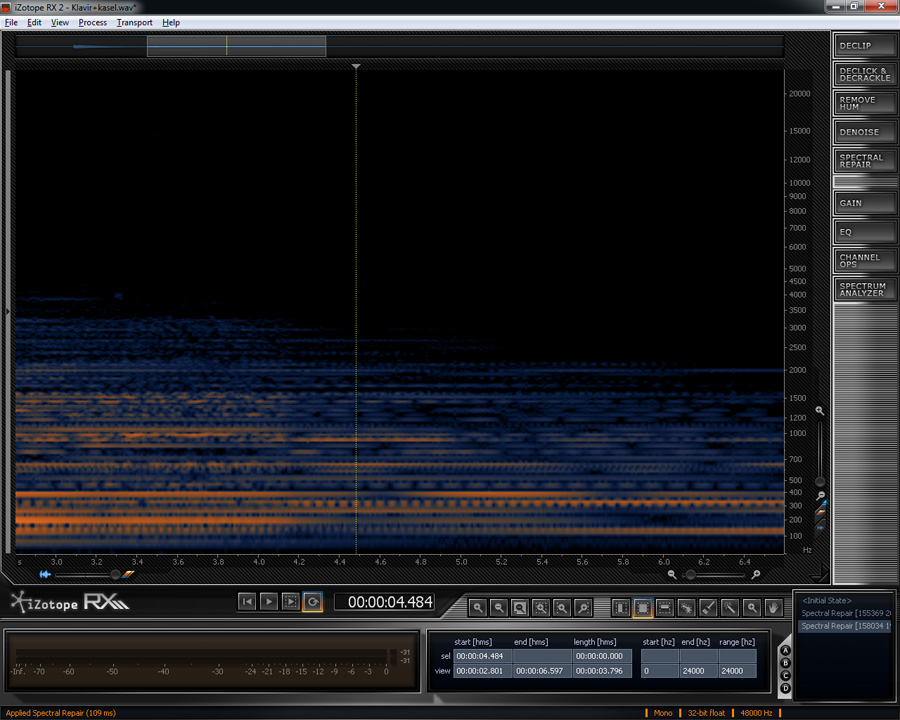Toggle the time-frequency rectangle selection tool
900x720 pixels.
pyautogui.click(x=642, y=607)
